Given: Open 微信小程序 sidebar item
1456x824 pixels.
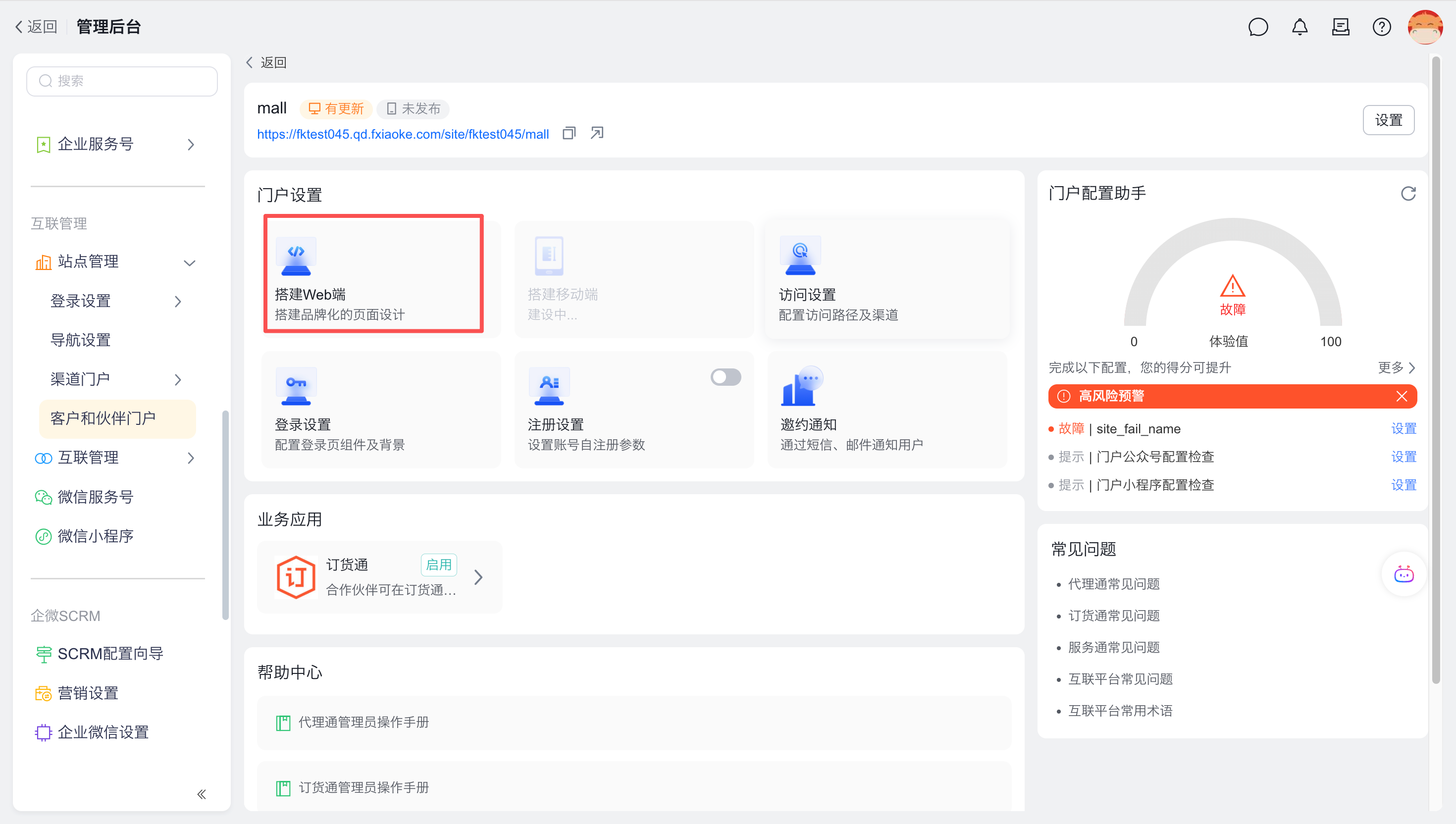Looking at the screenshot, I should tap(96, 535).
